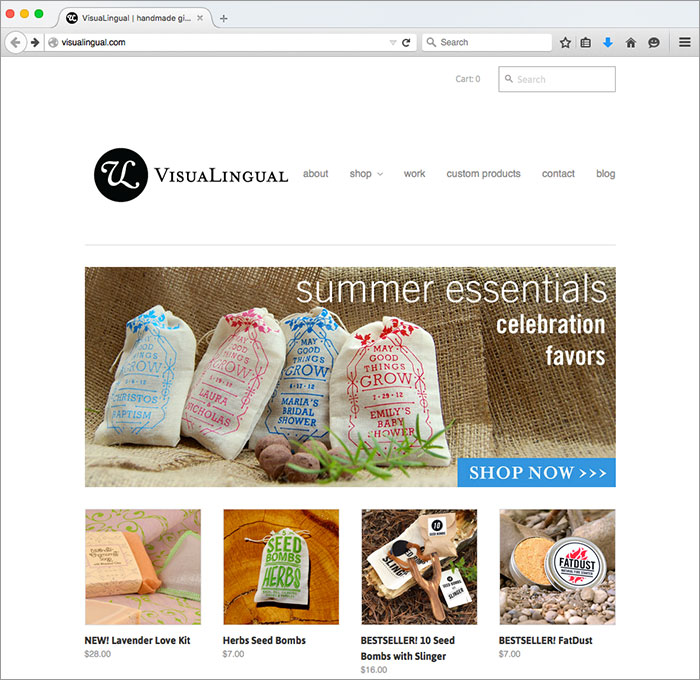Click the site search input field

click(557, 79)
